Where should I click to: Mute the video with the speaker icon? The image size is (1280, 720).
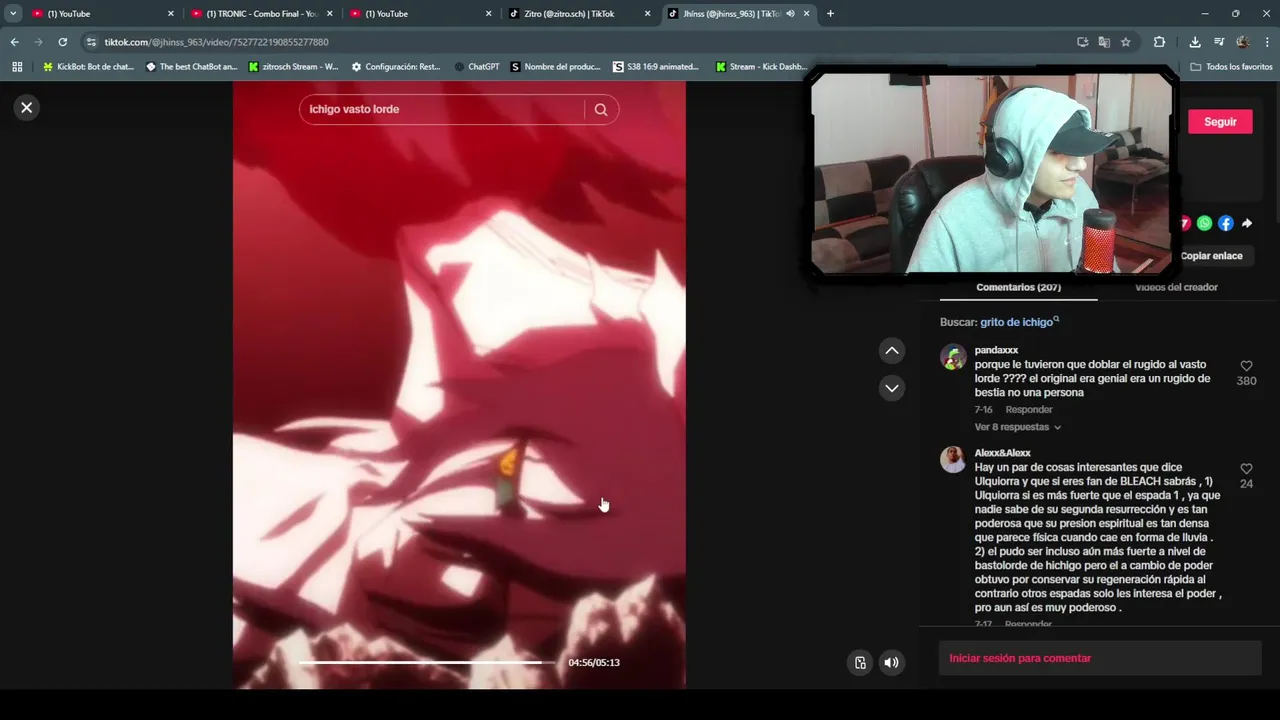[891, 662]
